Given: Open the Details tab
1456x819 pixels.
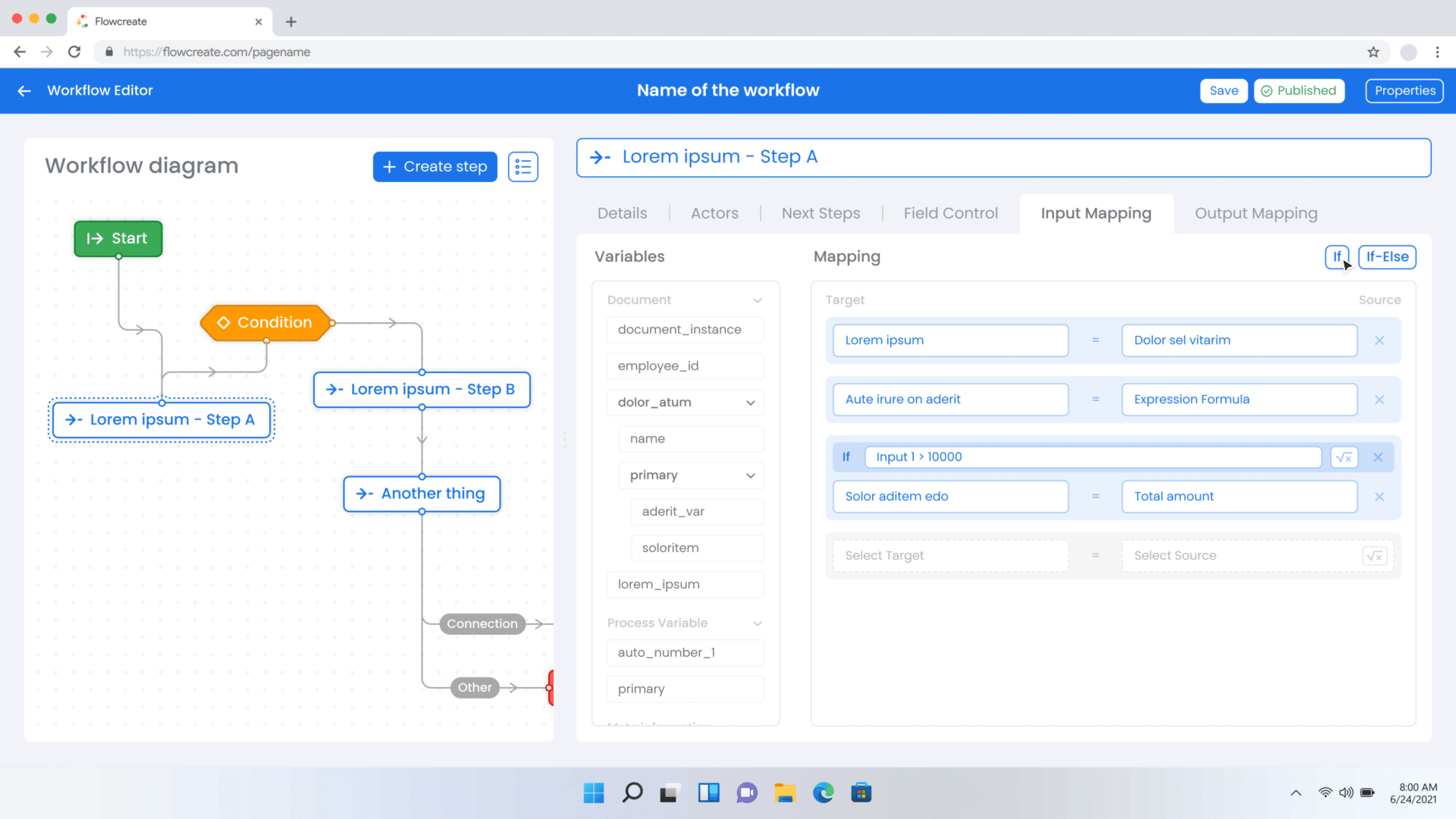Looking at the screenshot, I should point(622,213).
